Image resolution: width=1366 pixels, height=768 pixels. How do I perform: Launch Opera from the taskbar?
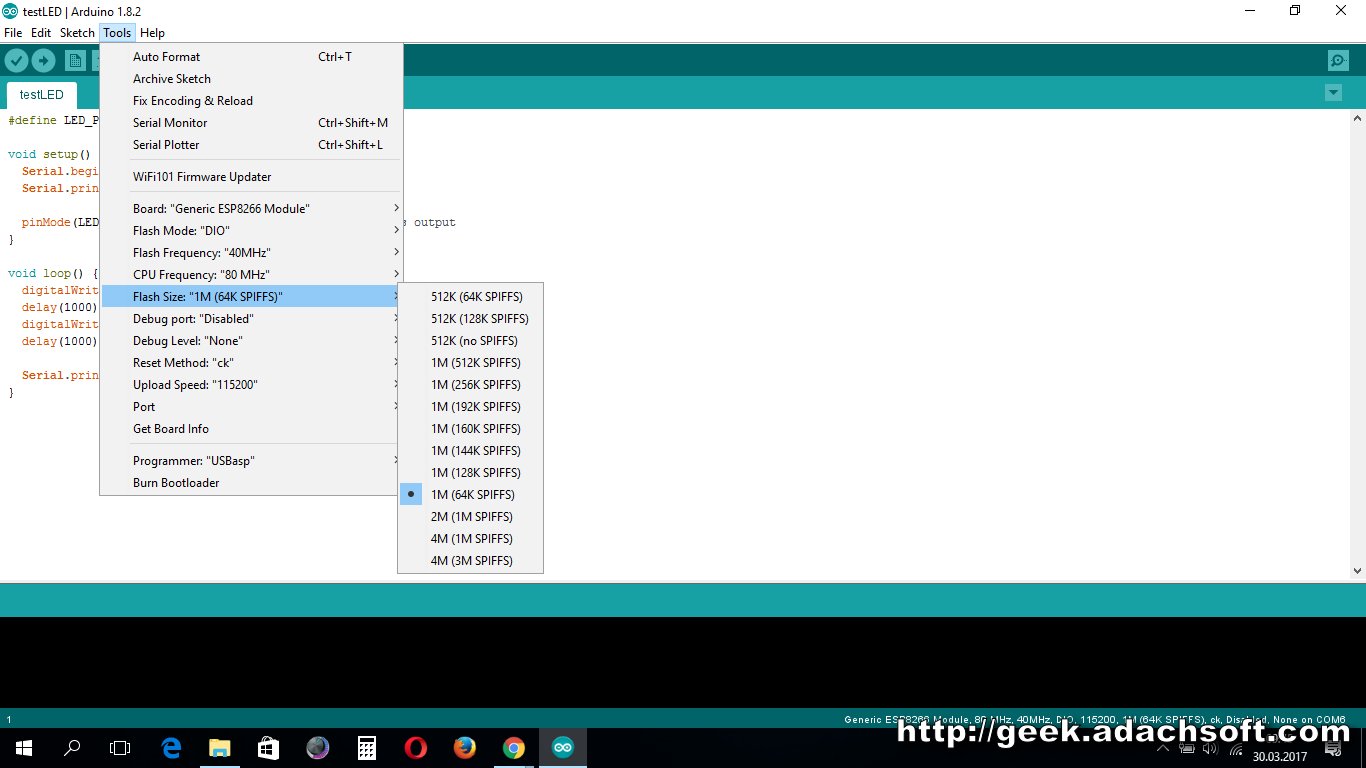point(416,748)
